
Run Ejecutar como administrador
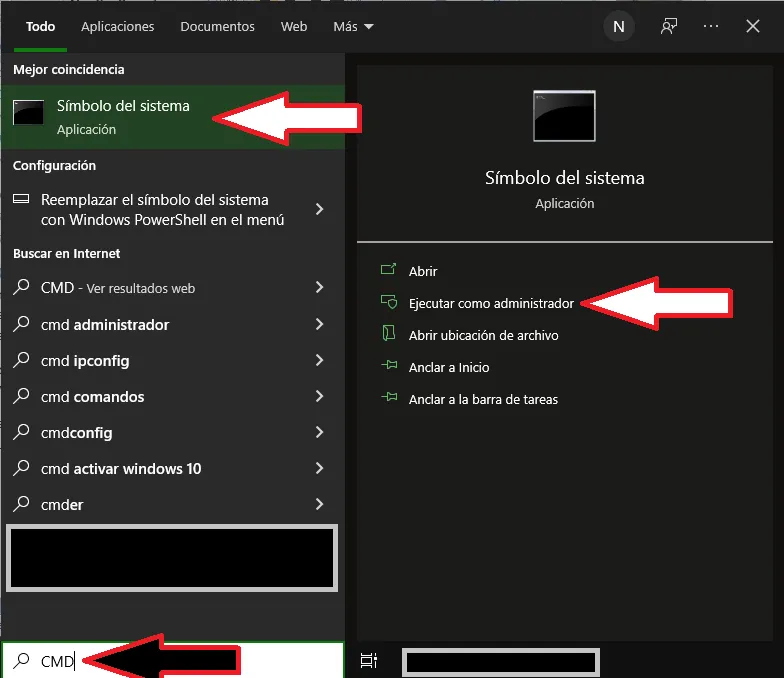pyautogui.click(x=491, y=303)
